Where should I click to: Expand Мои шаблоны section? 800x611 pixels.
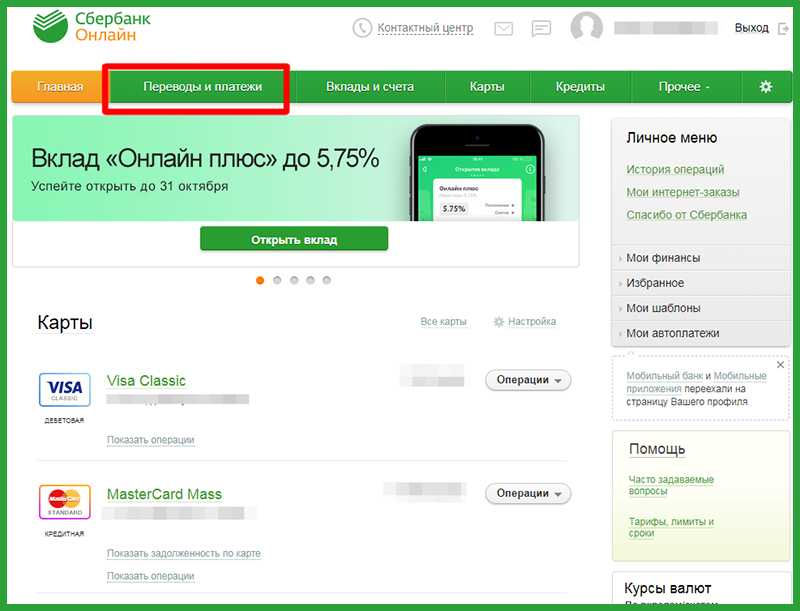pyautogui.click(x=700, y=308)
